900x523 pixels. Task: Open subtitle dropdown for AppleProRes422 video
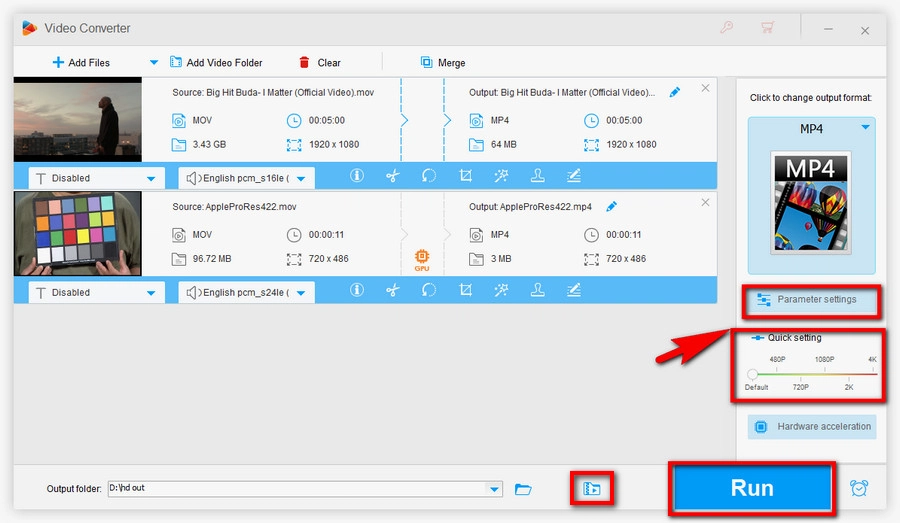(96, 292)
